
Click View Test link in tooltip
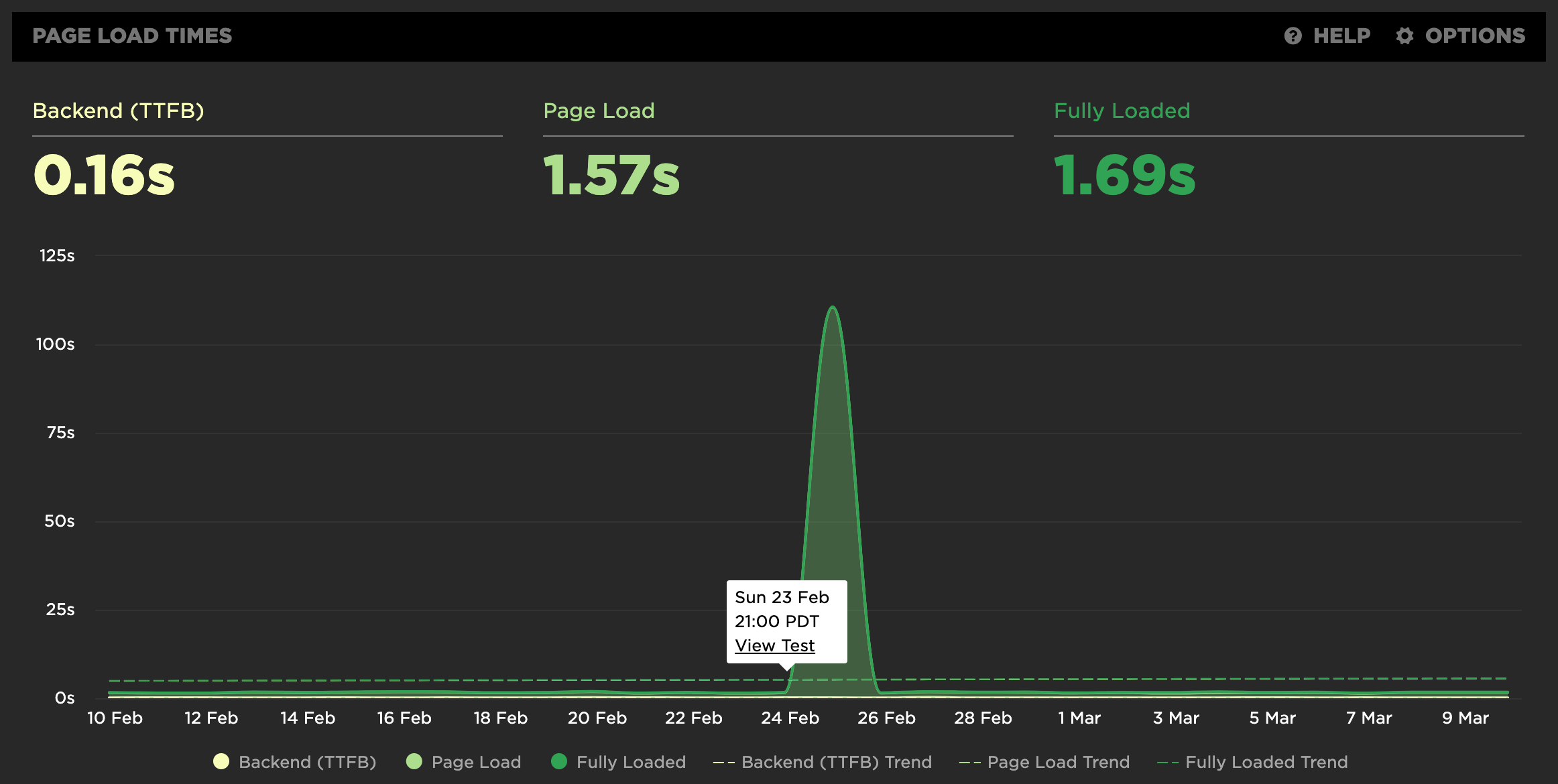coord(774,645)
